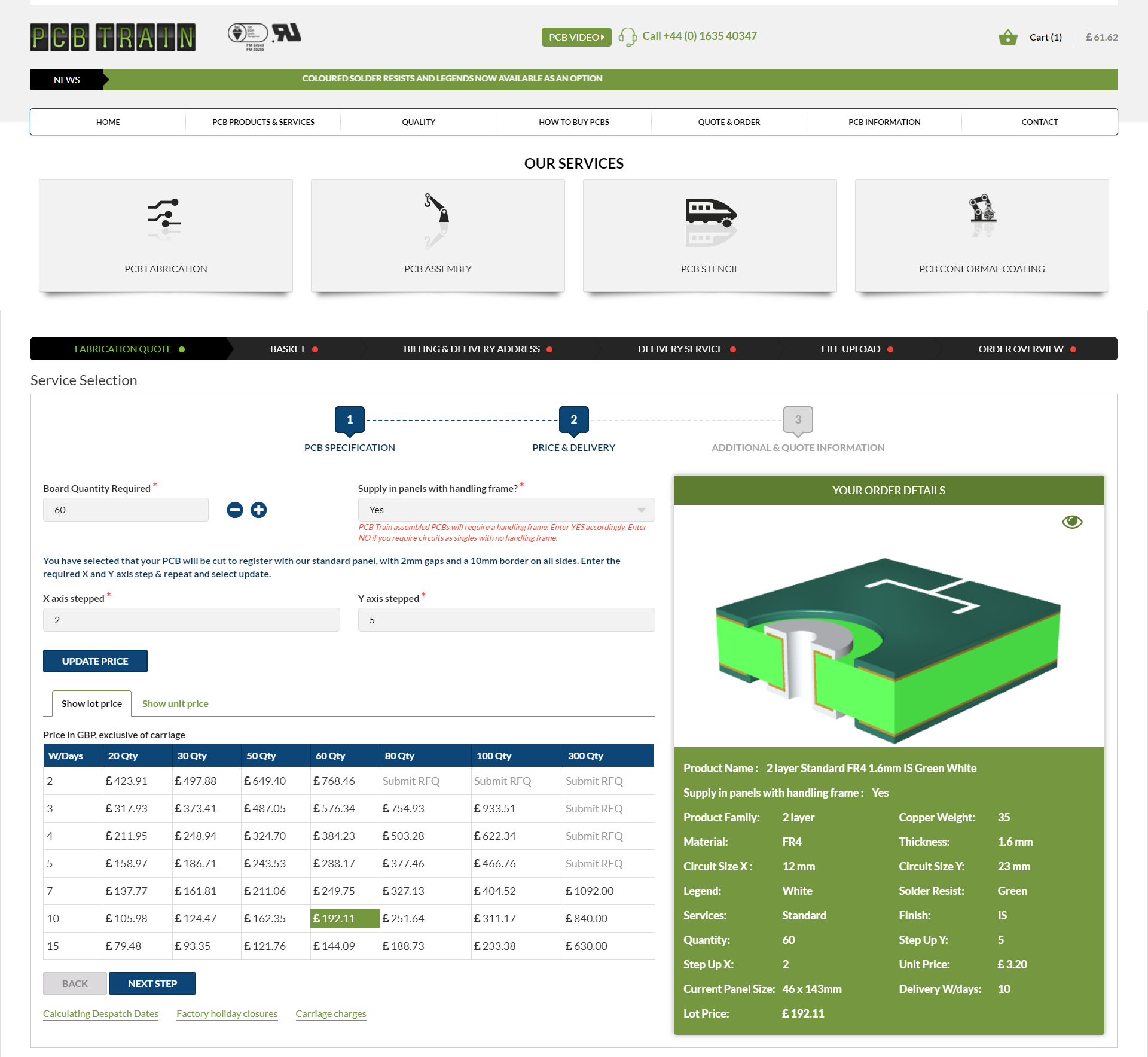Open the PCB Conformal Coating service card
Image resolution: width=1148 pixels, height=1057 pixels.
pyautogui.click(x=982, y=236)
